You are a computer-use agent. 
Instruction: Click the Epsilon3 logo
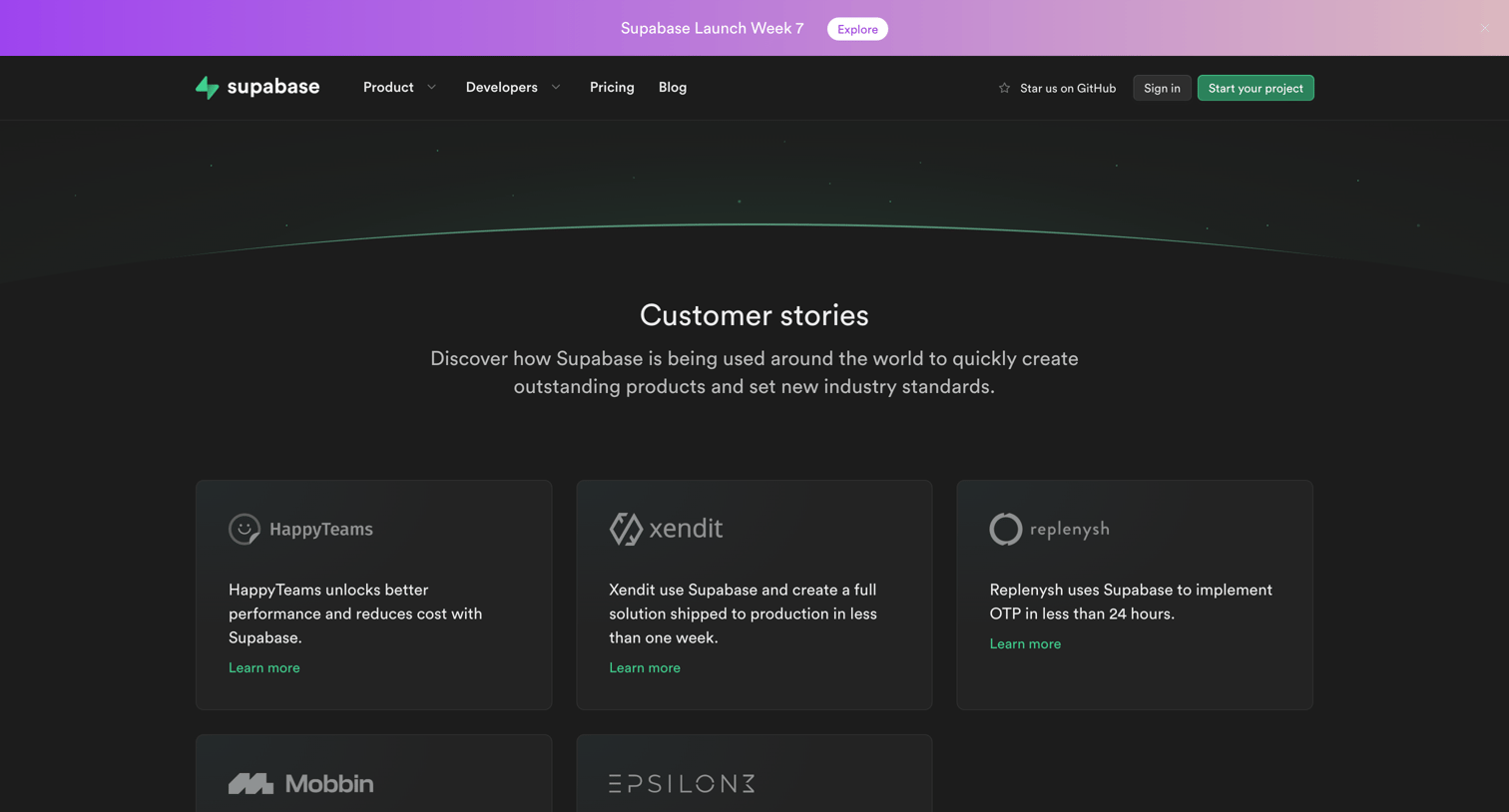(x=682, y=784)
